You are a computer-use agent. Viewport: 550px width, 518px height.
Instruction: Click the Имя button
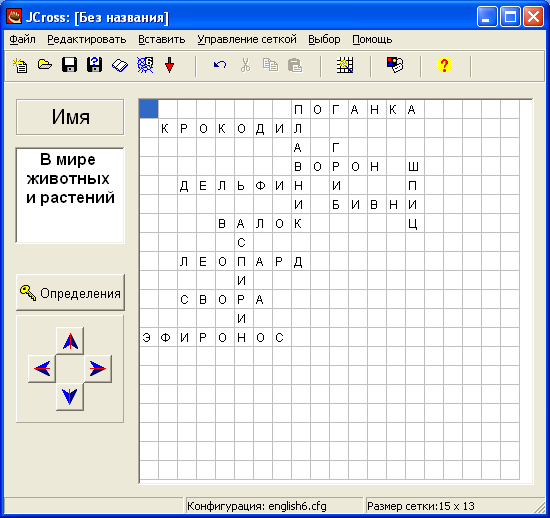[x=70, y=117]
